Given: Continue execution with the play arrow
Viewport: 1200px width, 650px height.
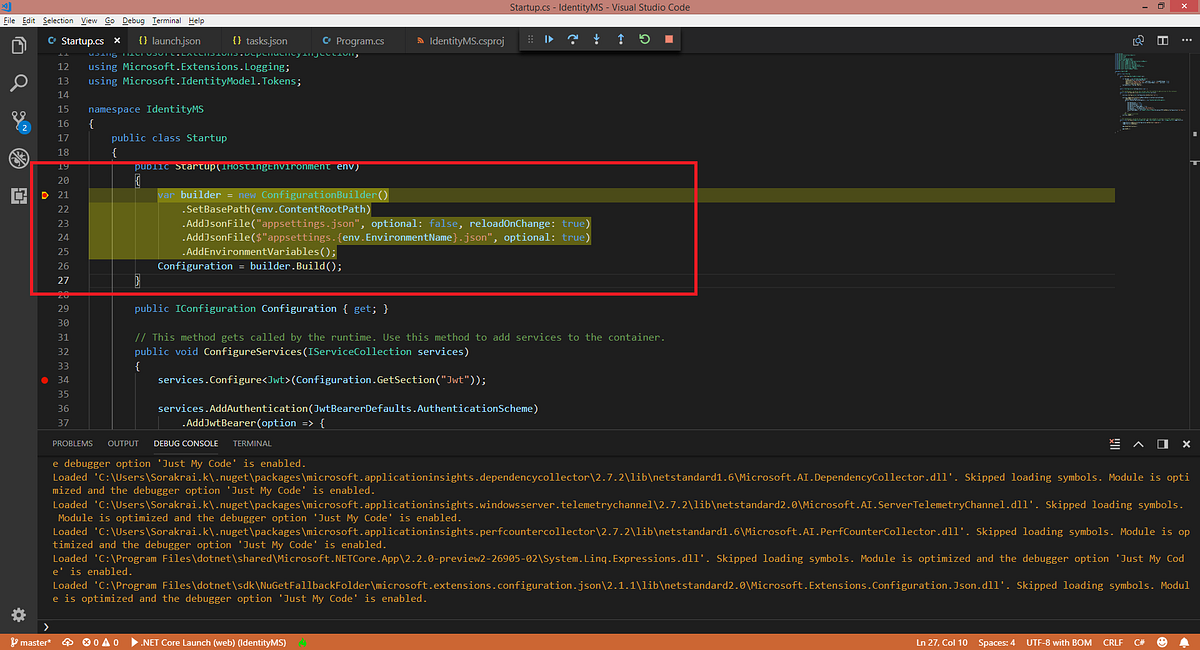Looking at the screenshot, I should [x=548, y=39].
